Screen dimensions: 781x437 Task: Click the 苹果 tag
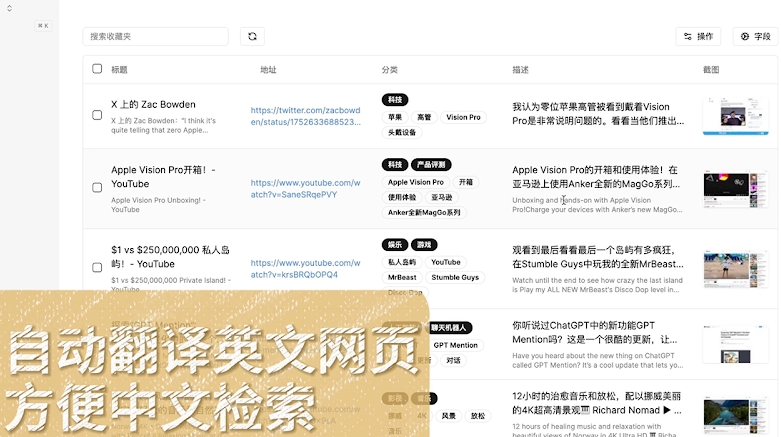click(x=395, y=117)
